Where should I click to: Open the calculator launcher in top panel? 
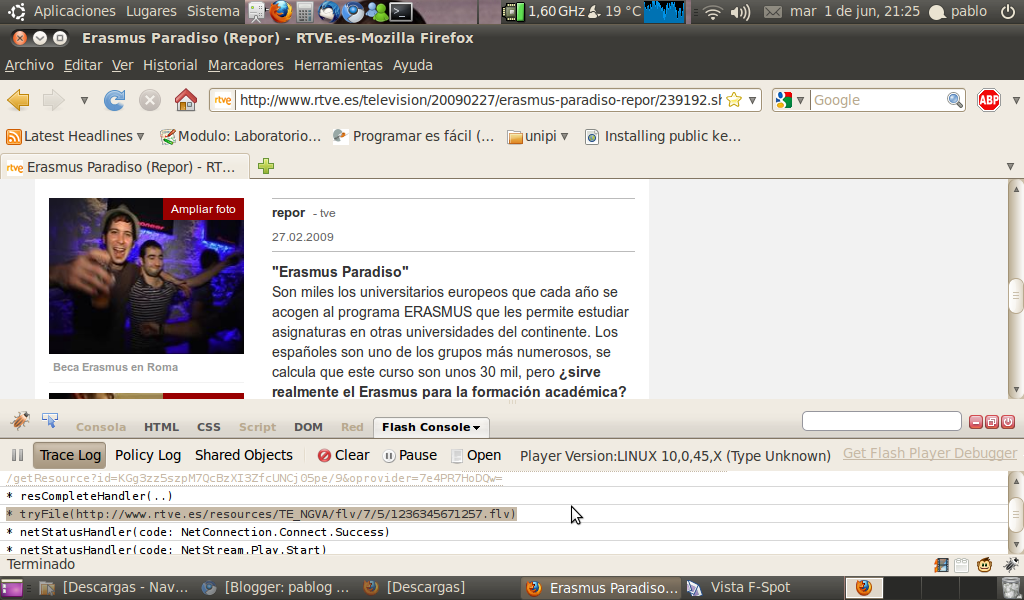[x=304, y=11]
